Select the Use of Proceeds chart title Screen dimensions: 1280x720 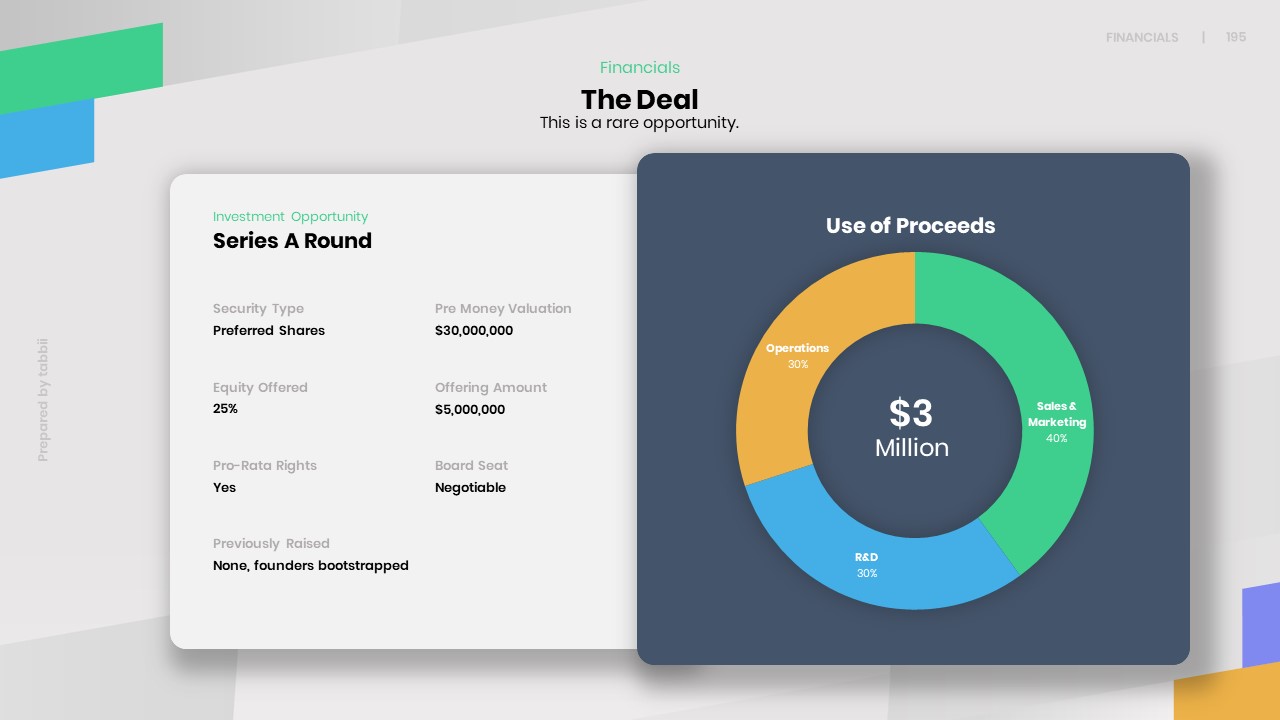[x=911, y=226]
